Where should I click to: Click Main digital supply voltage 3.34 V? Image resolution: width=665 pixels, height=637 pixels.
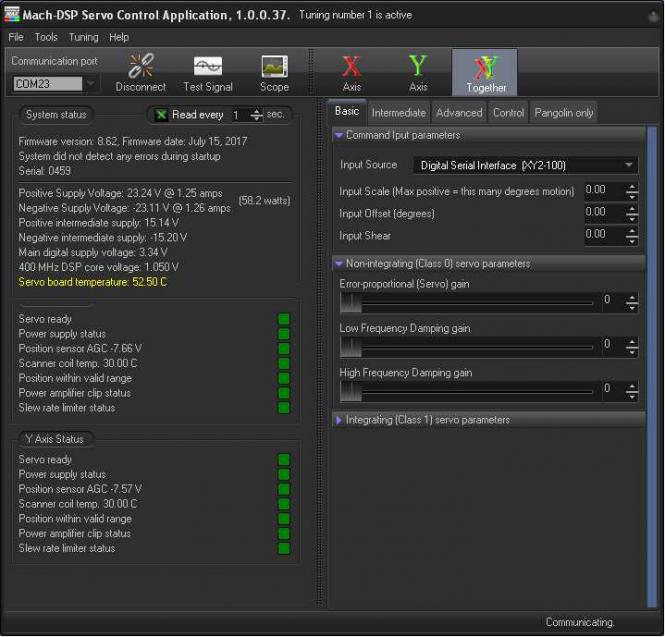[93, 252]
